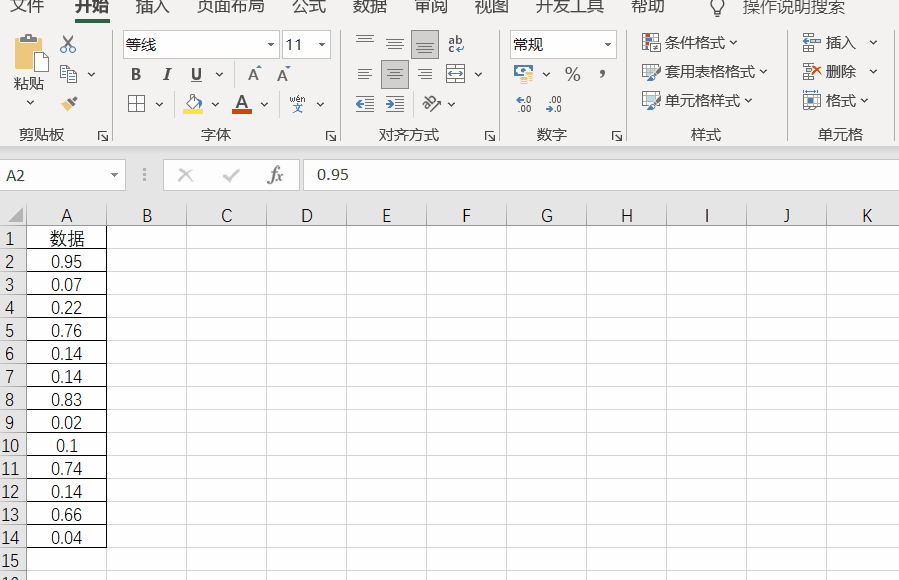Viewport: 899px width, 580px height.
Task: Apply red font color A
Action: click(242, 104)
